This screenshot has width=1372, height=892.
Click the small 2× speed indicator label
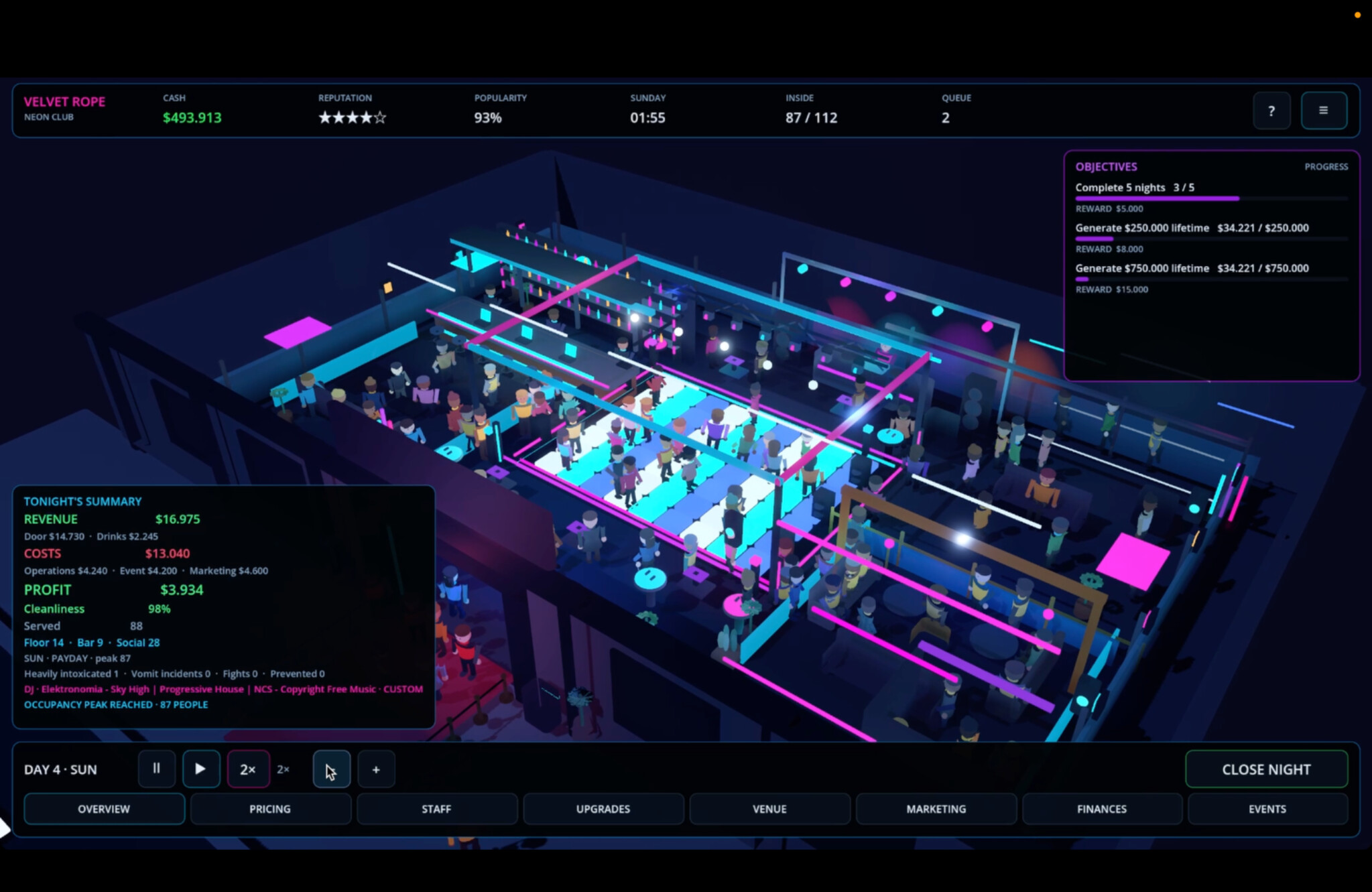284,769
